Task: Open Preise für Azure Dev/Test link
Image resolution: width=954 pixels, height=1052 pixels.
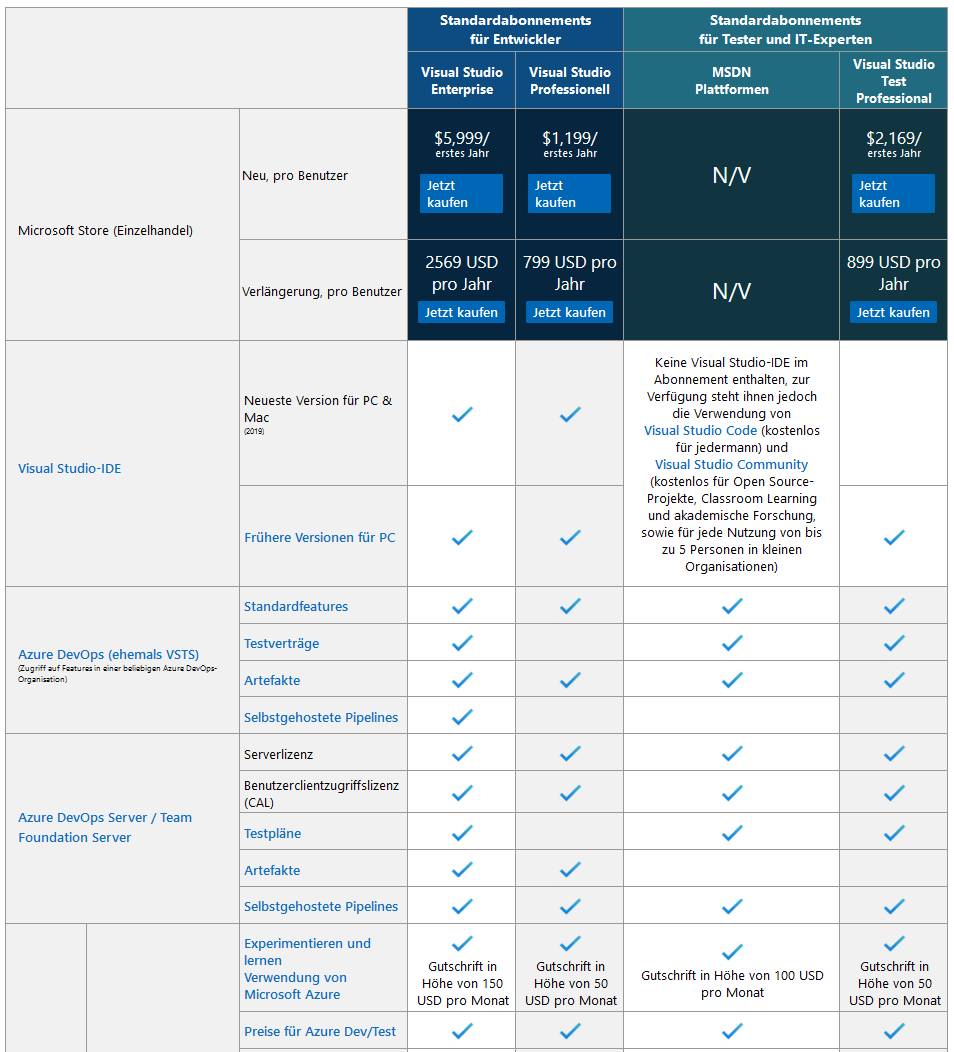Action: (x=320, y=1031)
